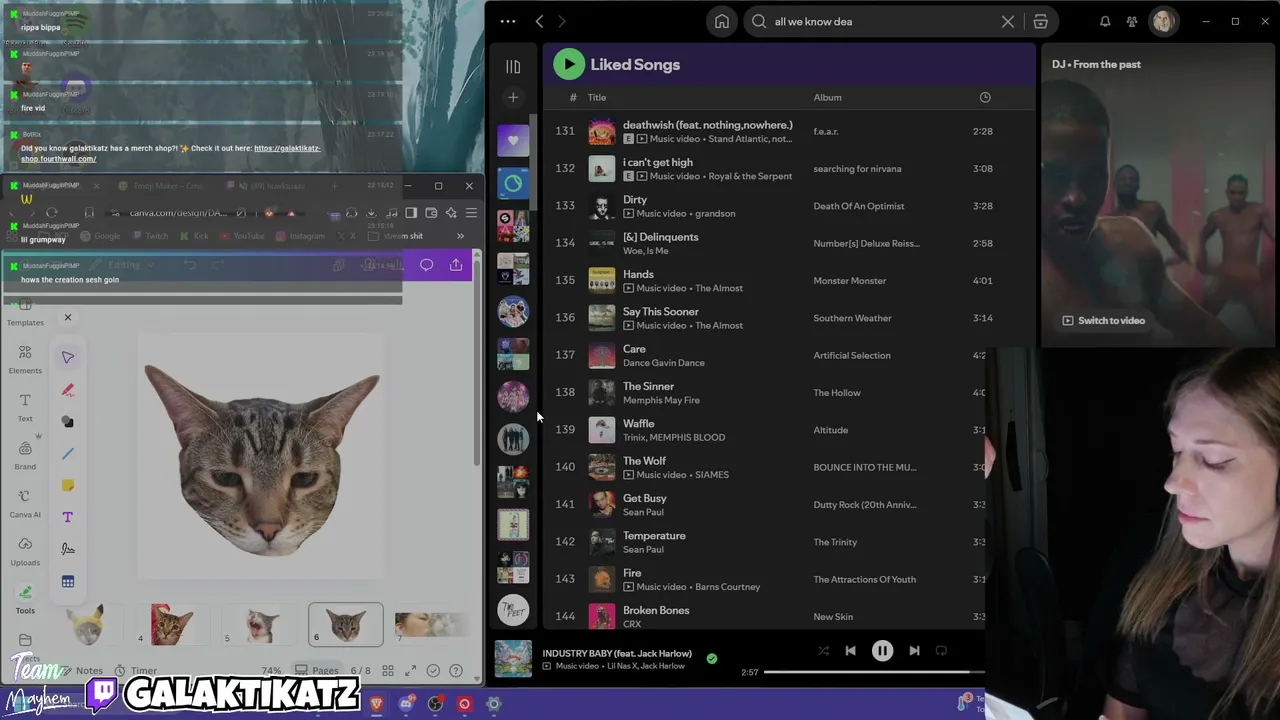Expand Your Library sidebar in Spotify

pos(513,66)
